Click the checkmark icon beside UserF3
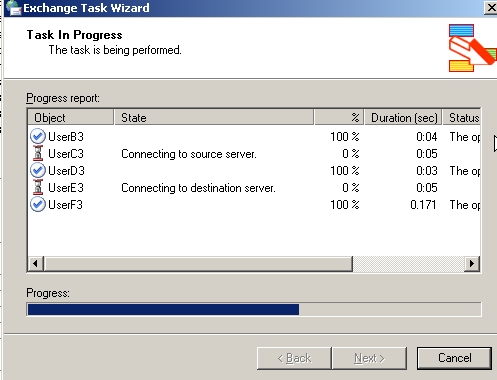 pyautogui.click(x=38, y=204)
